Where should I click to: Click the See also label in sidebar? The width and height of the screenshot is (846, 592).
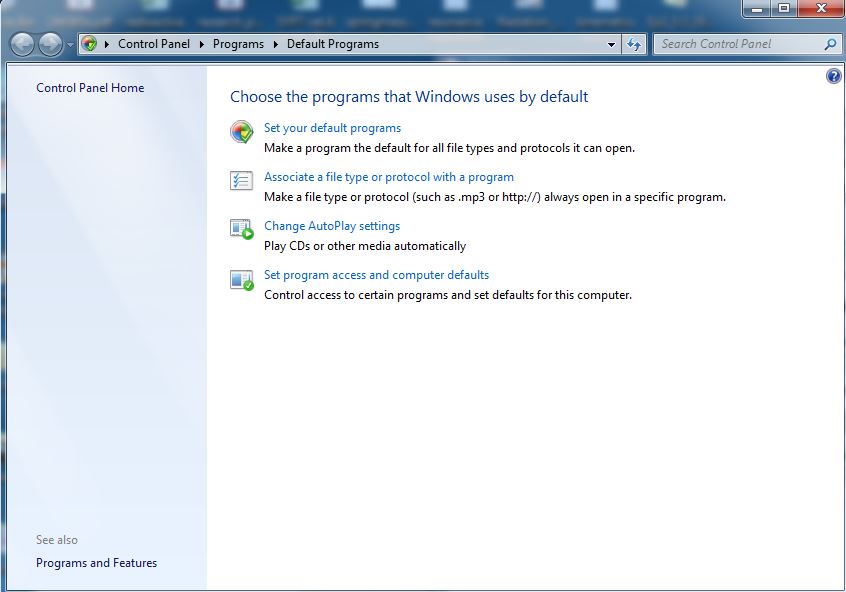point(57,540)
